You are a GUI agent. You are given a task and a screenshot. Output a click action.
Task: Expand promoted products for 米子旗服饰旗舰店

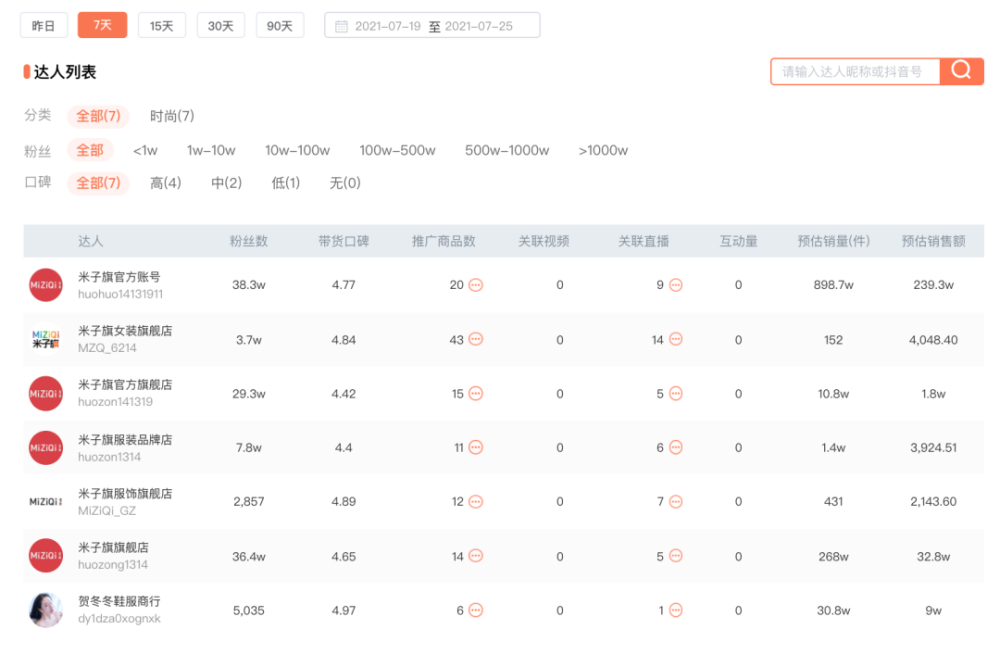coord(476,502)
